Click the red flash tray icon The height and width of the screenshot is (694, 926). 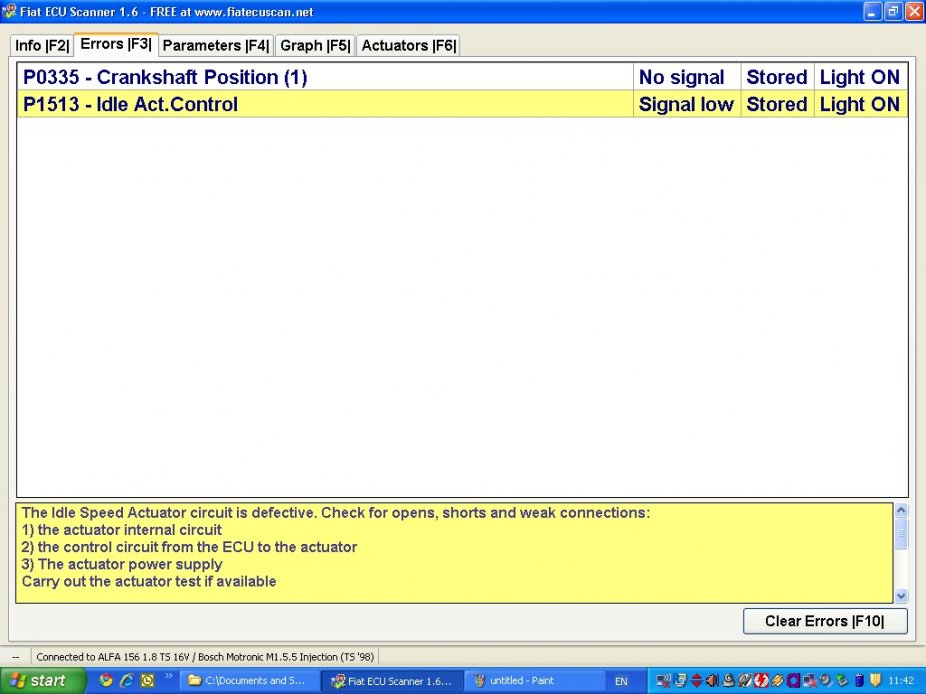pyautogui.click(x=762, y=681)
